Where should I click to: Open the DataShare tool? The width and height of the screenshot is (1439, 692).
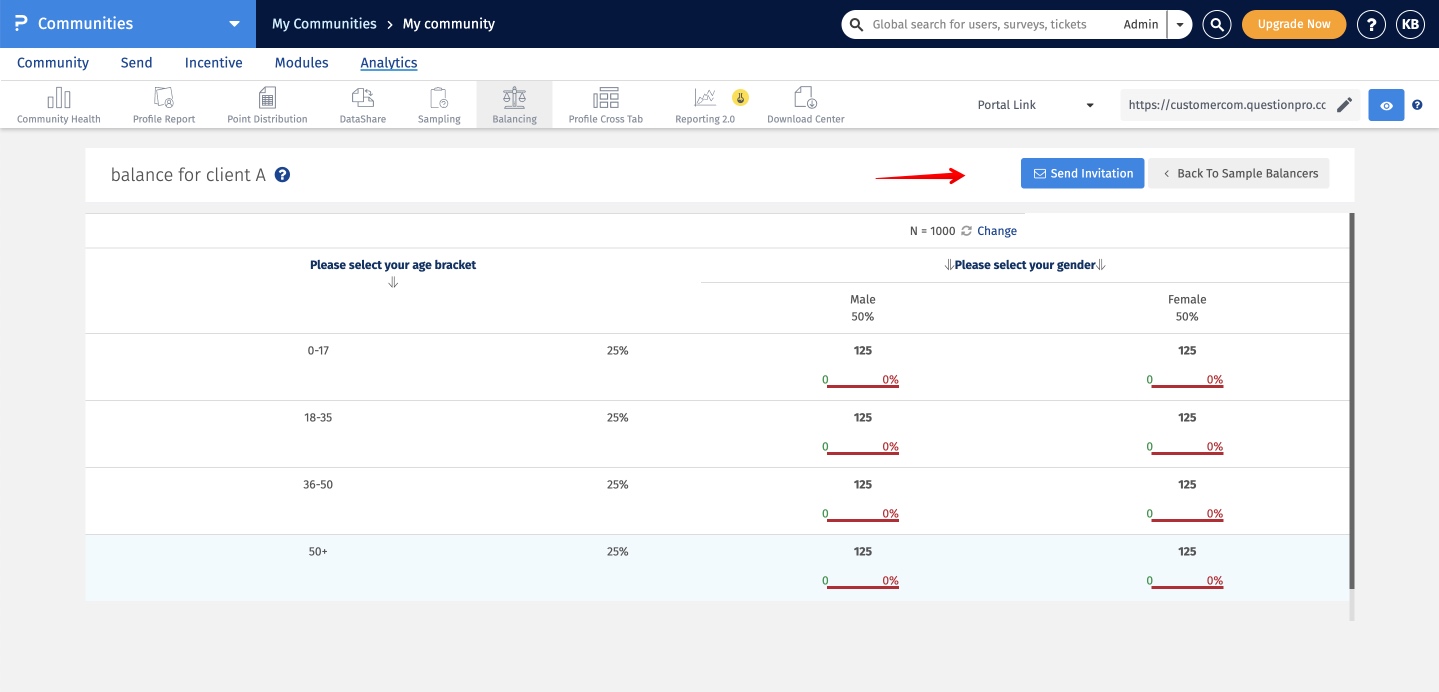tap(363, 98)
